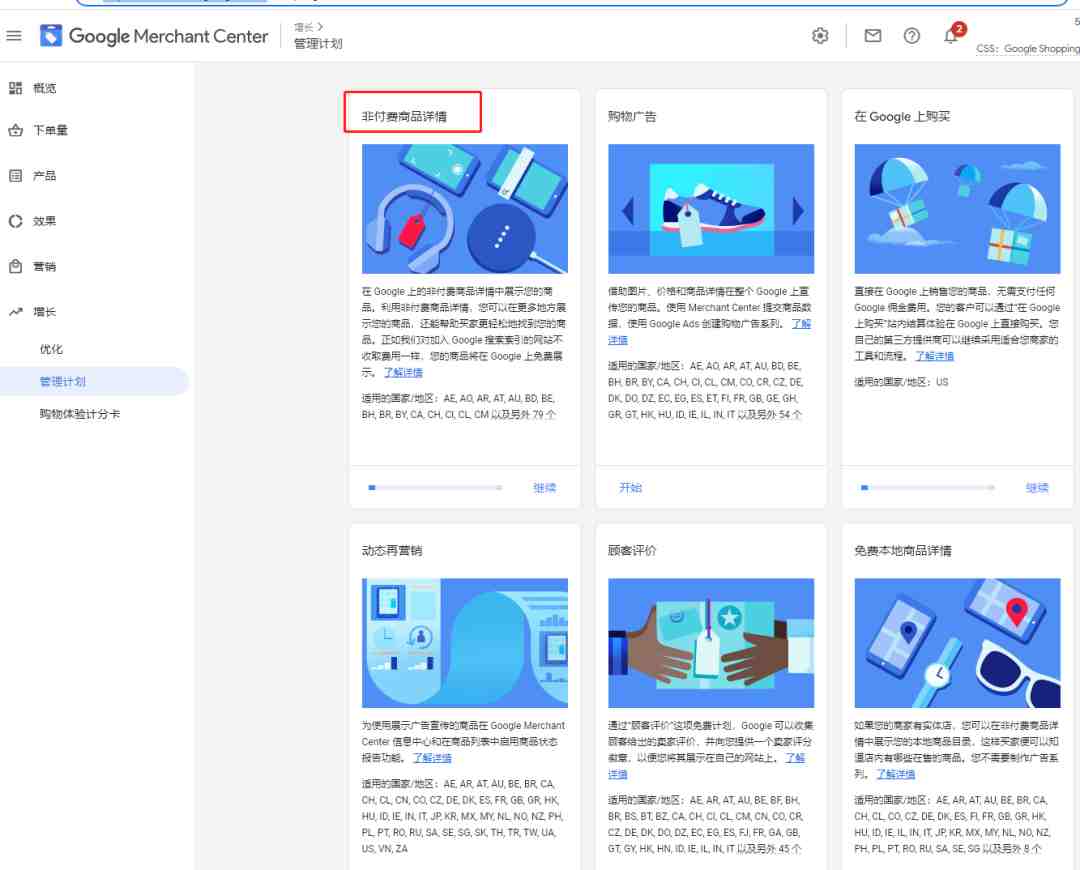
Task: Click the 免费本地商品详情 card title
Action: pyautogui.click(x=903, y=550)
